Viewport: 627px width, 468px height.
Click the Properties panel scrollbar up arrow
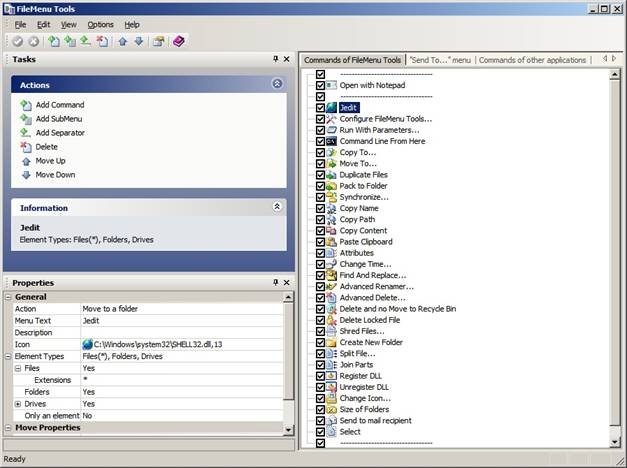pos(288,297)
